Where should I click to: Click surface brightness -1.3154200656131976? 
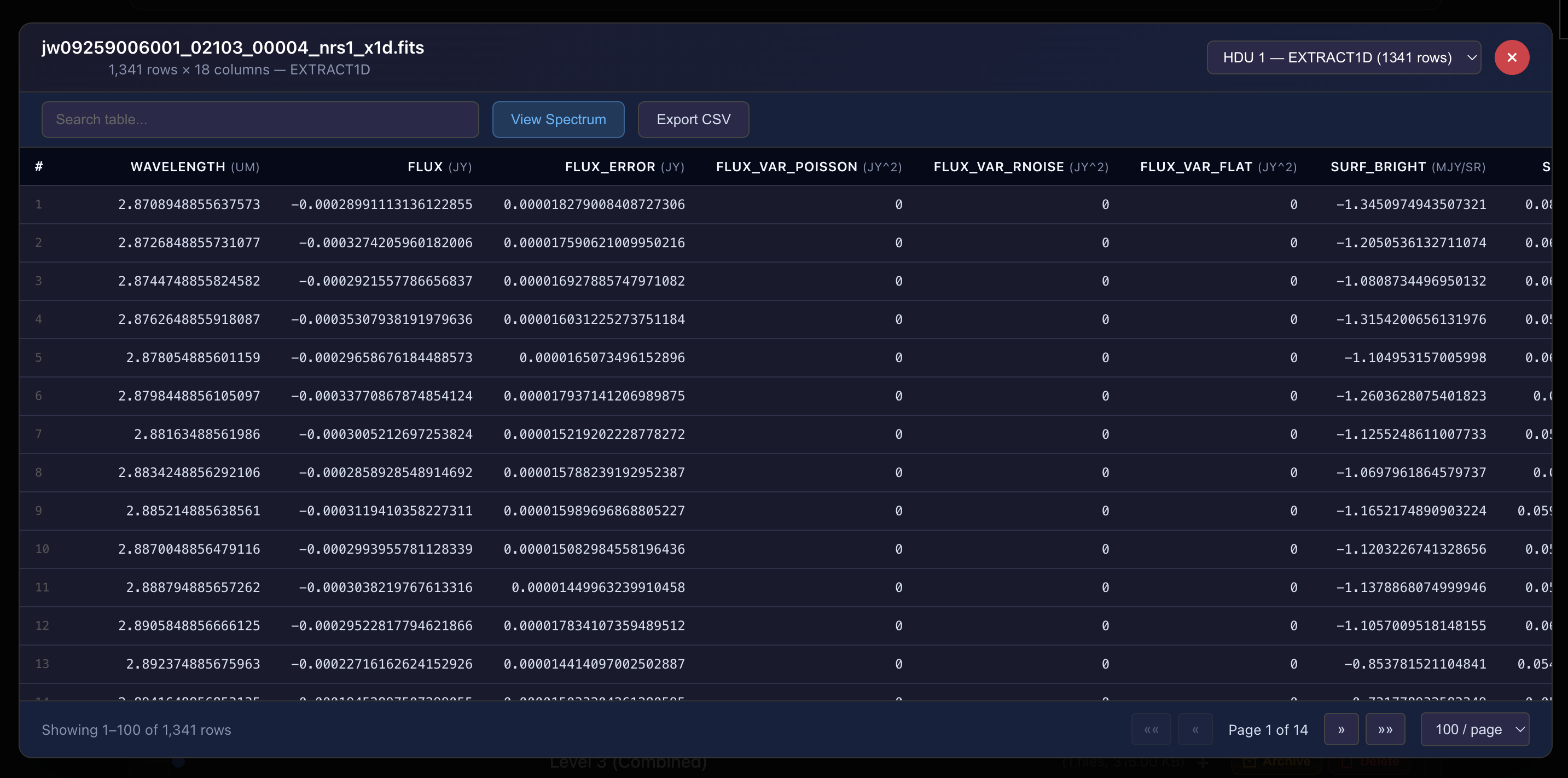[1411, 320]
